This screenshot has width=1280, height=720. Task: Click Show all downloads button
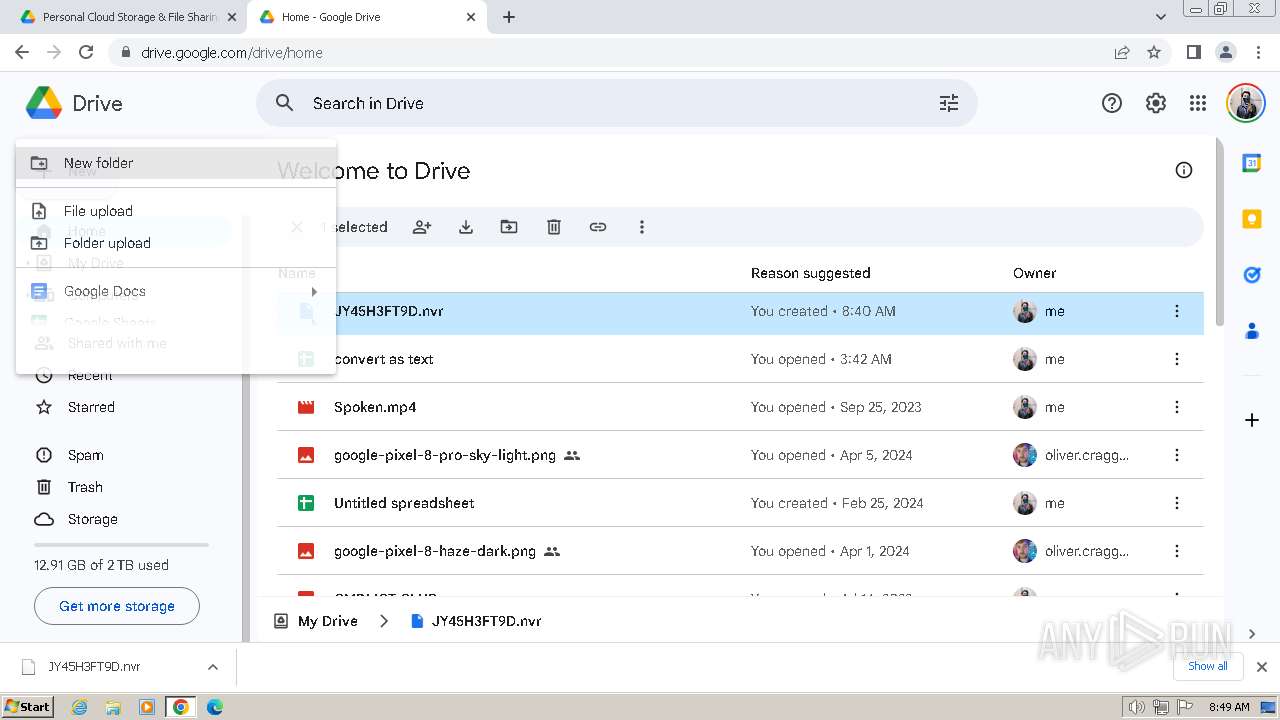1208,666
